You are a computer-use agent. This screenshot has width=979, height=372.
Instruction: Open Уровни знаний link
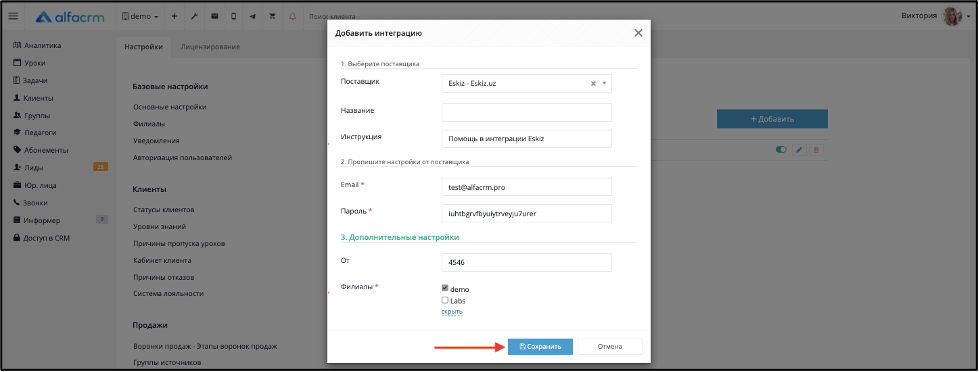pos(159,227)
